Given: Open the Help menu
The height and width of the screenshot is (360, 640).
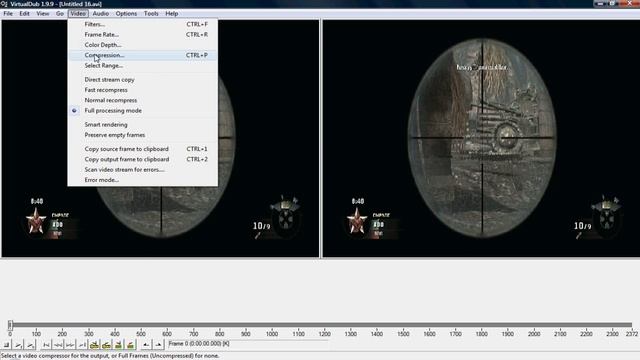Looking at the screenshot, I should (171, 13).
